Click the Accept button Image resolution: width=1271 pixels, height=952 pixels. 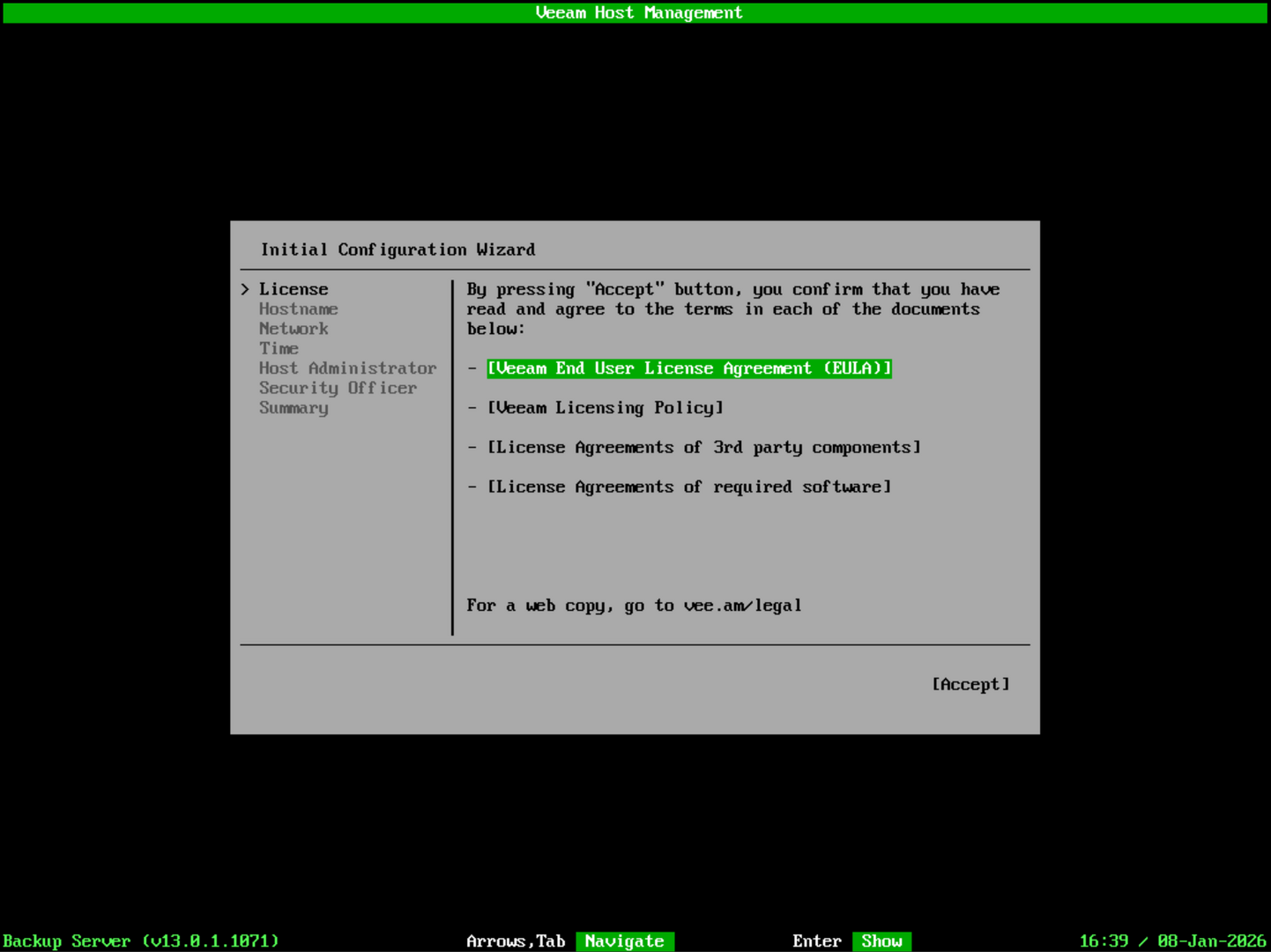[x=970, y=685]
